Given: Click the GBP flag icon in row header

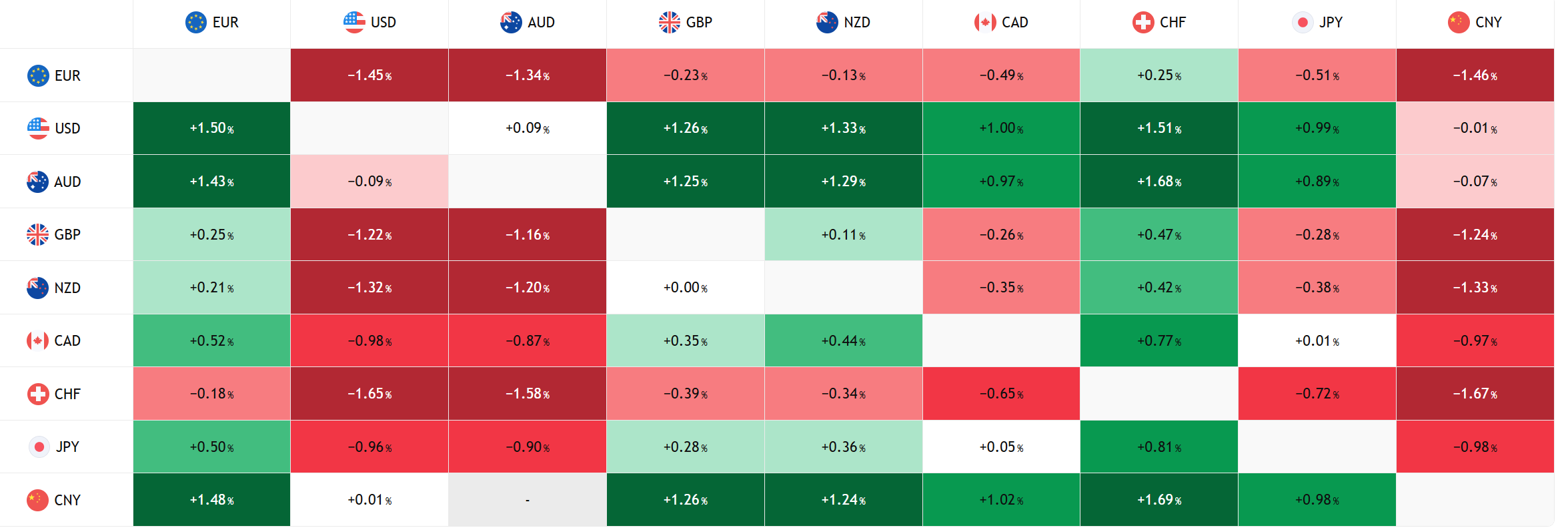Looking at the screenshot, I should point(37,234).
